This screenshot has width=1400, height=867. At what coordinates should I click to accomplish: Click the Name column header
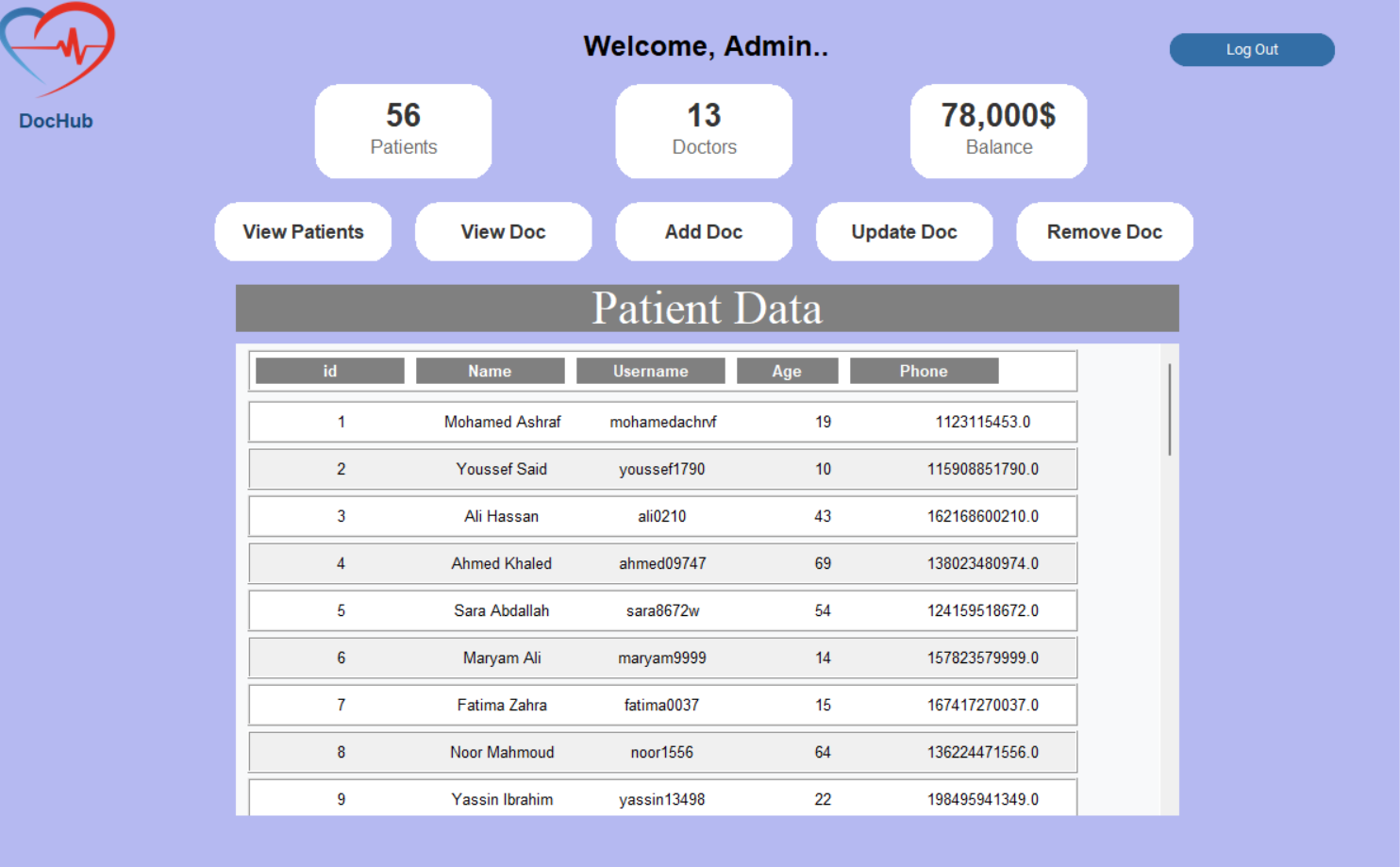point(491,371)
